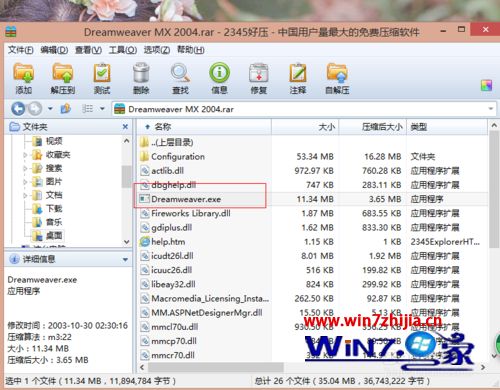Open the view mode dropdown arrow

click(102, 109)
